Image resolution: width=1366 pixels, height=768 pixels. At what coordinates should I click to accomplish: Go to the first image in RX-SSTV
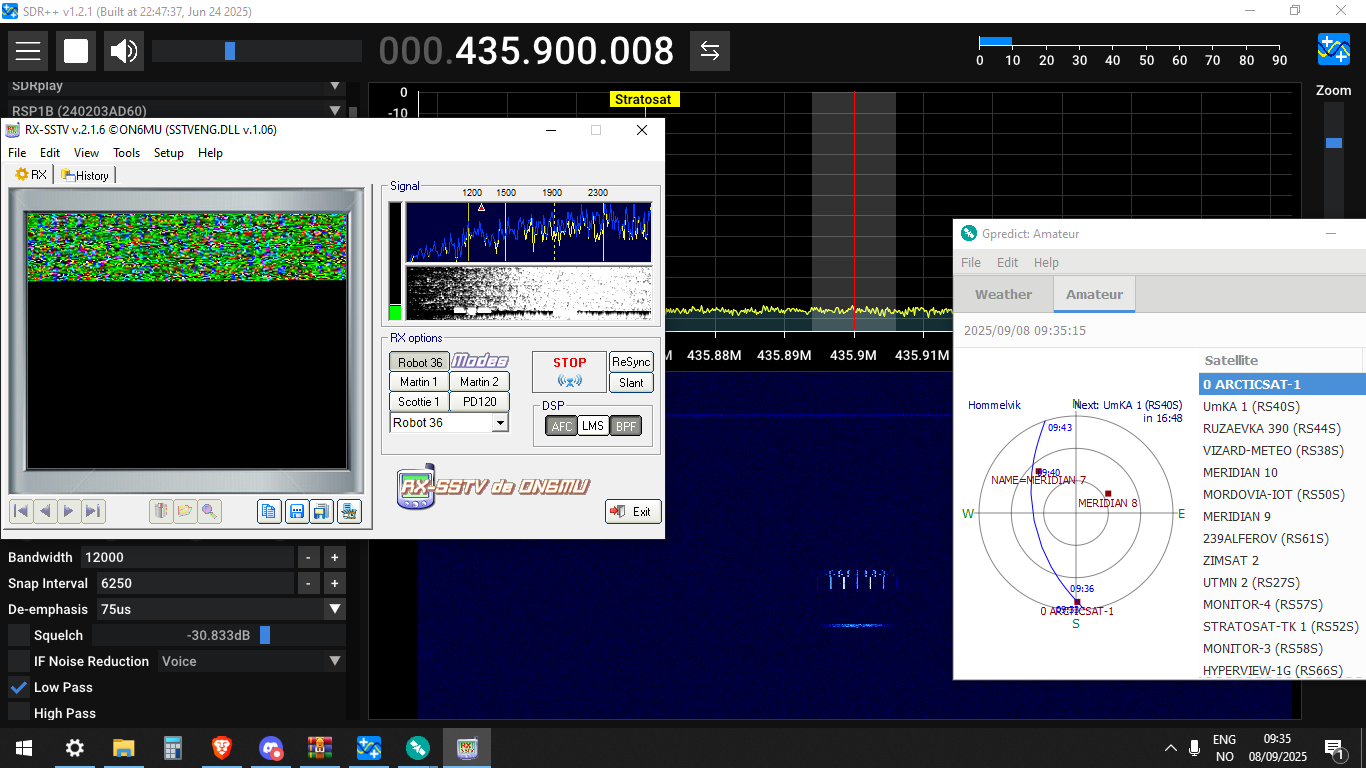21,511
